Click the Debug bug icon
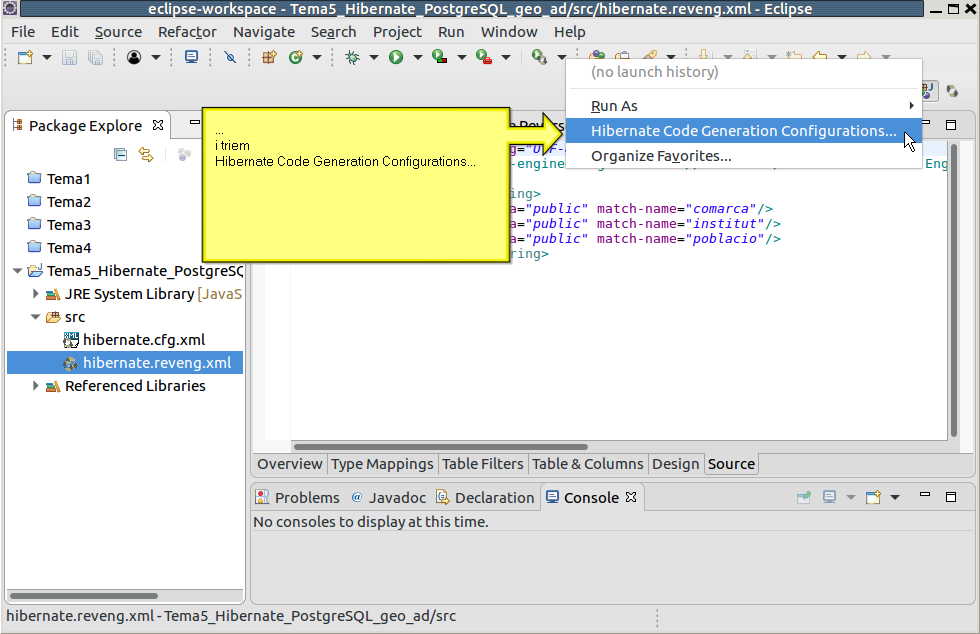980x634 pixels. point(352,58)
